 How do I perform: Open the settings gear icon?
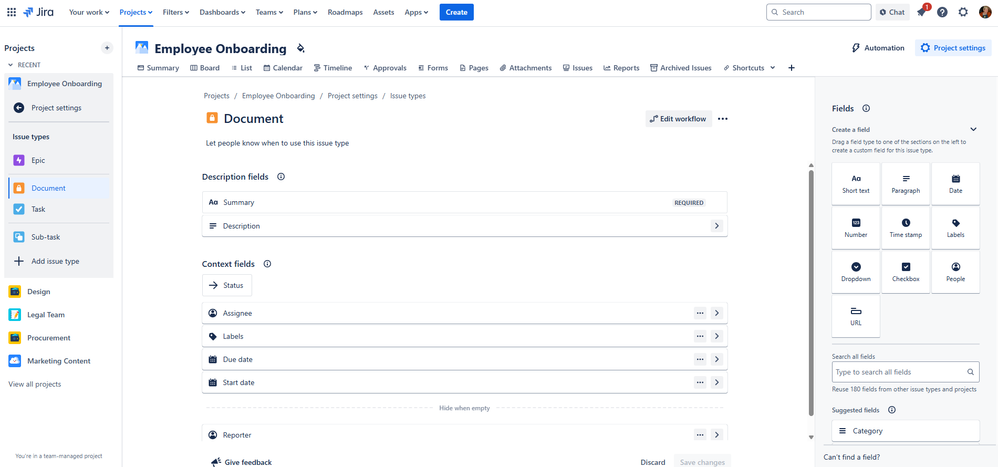(x=963, y=12)
